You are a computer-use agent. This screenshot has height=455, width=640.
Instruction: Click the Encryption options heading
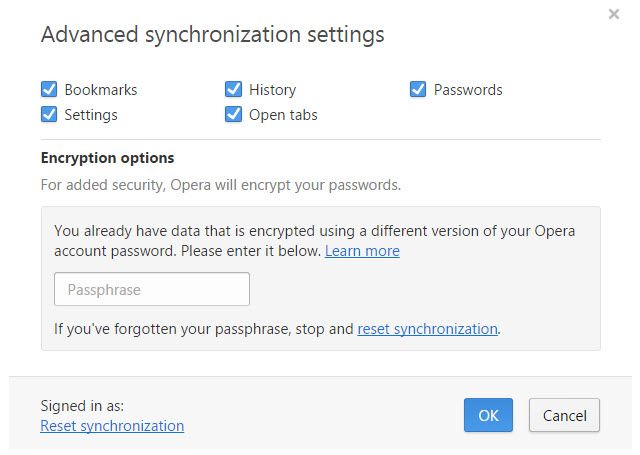(x=107, y=158)
